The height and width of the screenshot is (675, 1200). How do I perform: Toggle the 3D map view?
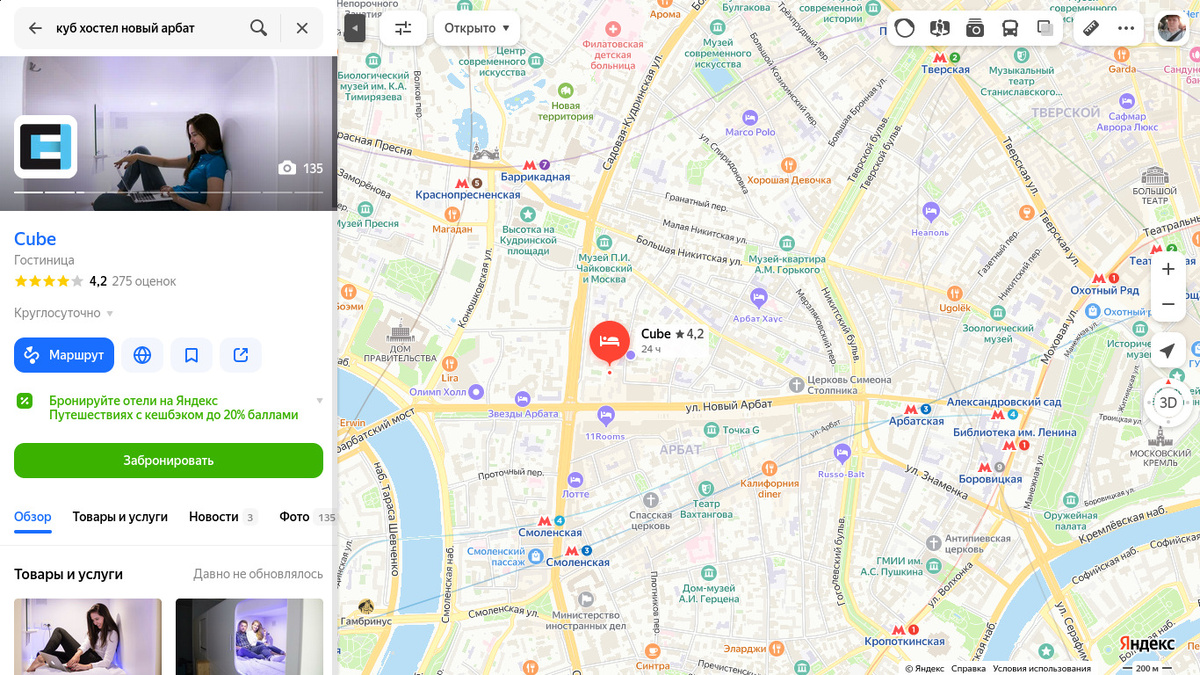[1167, 403]
